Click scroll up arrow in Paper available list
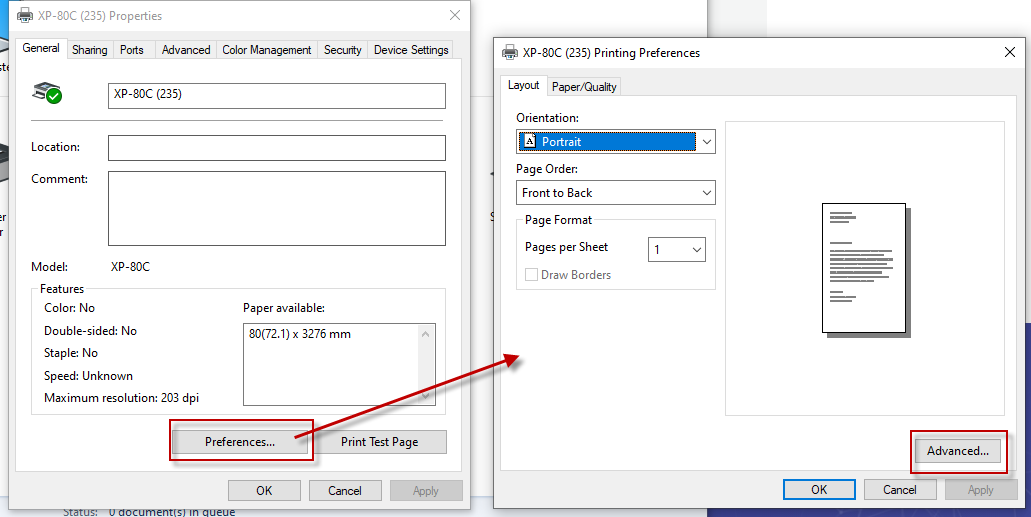This screenshot has height=517, width=1031. (425, 334)
